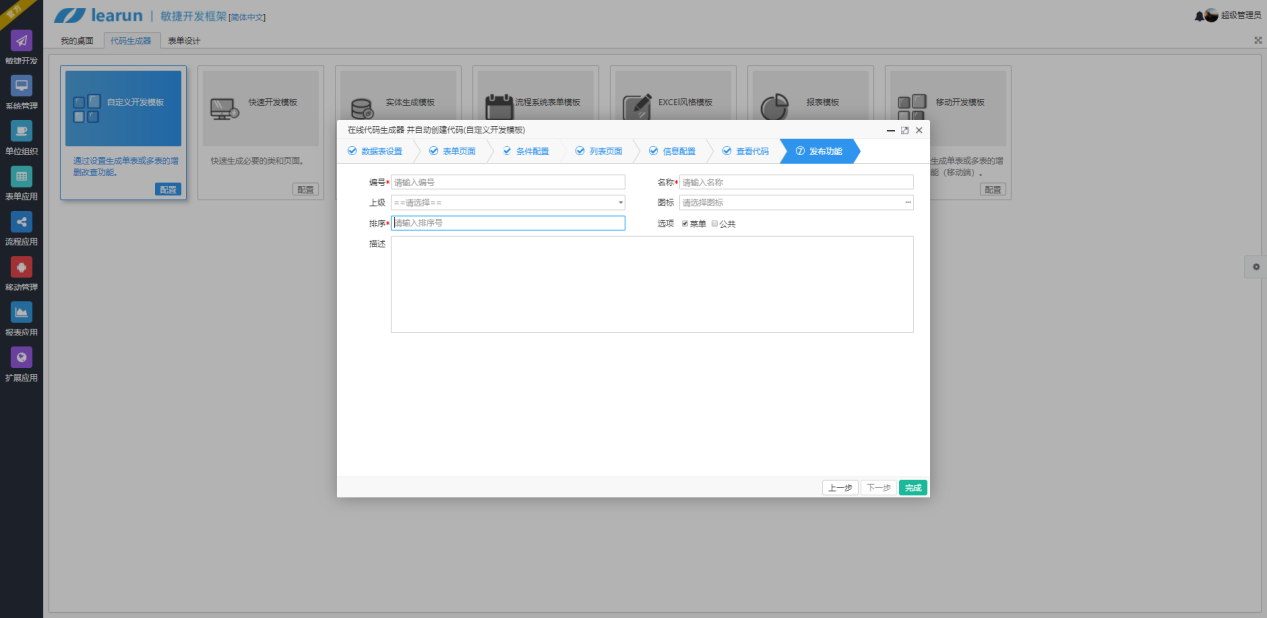This screenshot has width=1267, height=618.
Task: Open the 敏捷开发 sidebar icon
Action: [21, 41]
